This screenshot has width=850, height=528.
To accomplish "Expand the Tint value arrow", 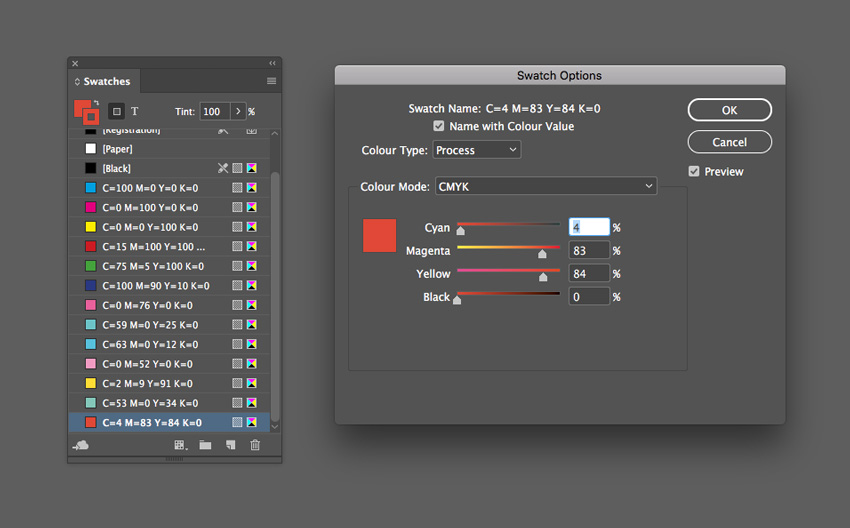I will tap(238, 111).
